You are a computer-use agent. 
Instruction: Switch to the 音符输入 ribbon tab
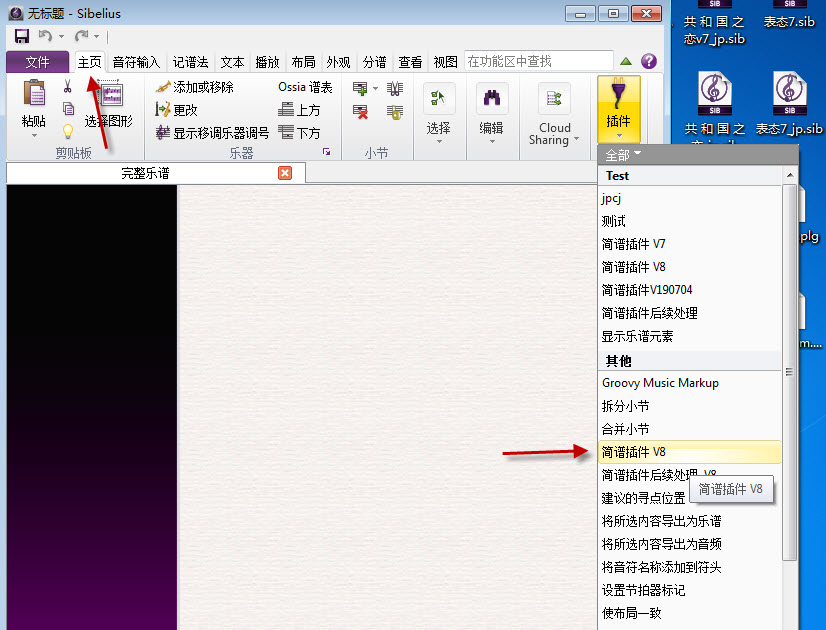click(136, 62)
